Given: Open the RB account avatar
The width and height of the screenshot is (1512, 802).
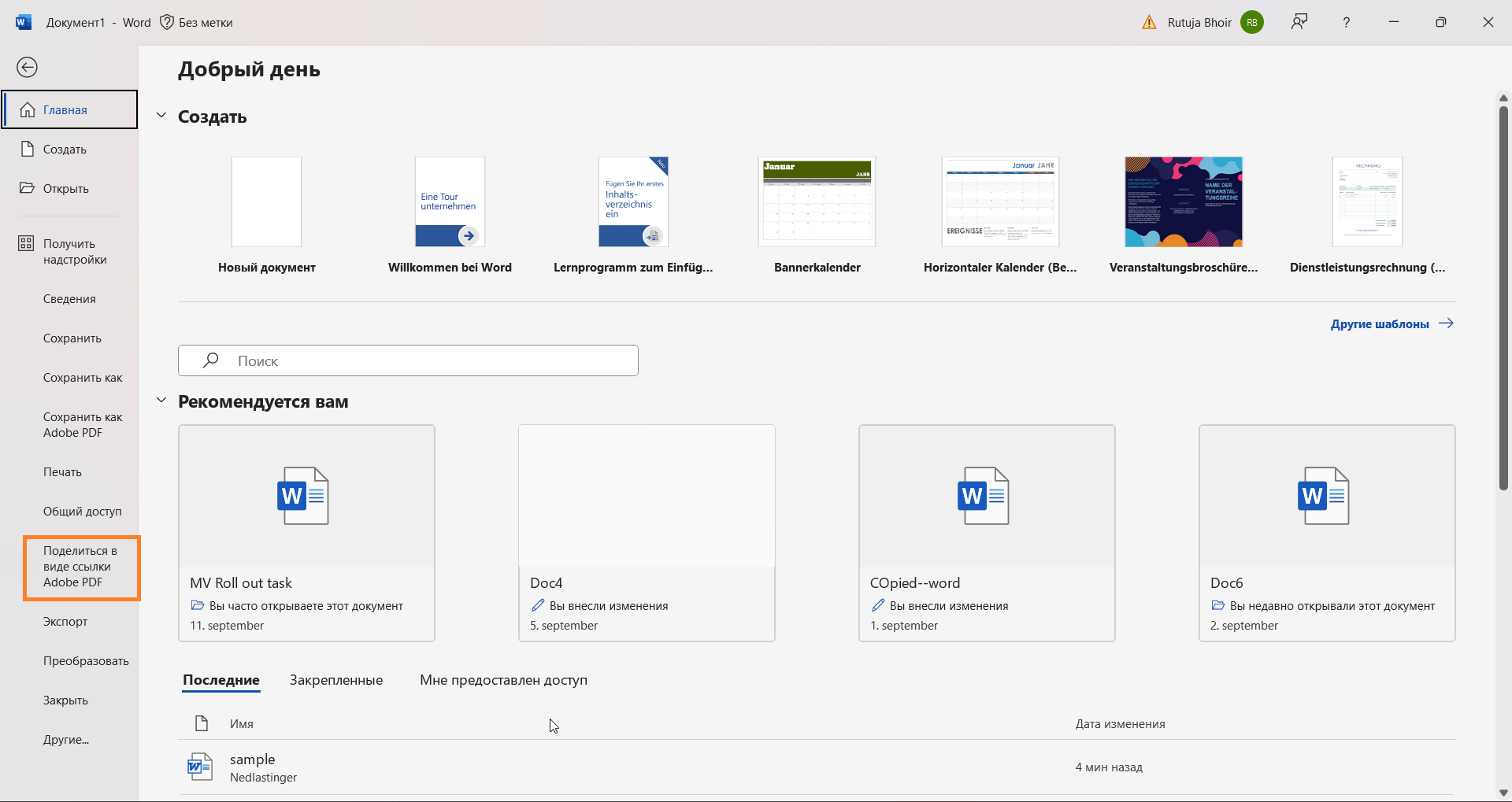Looking at the screenshot, I should (1252, 22).
